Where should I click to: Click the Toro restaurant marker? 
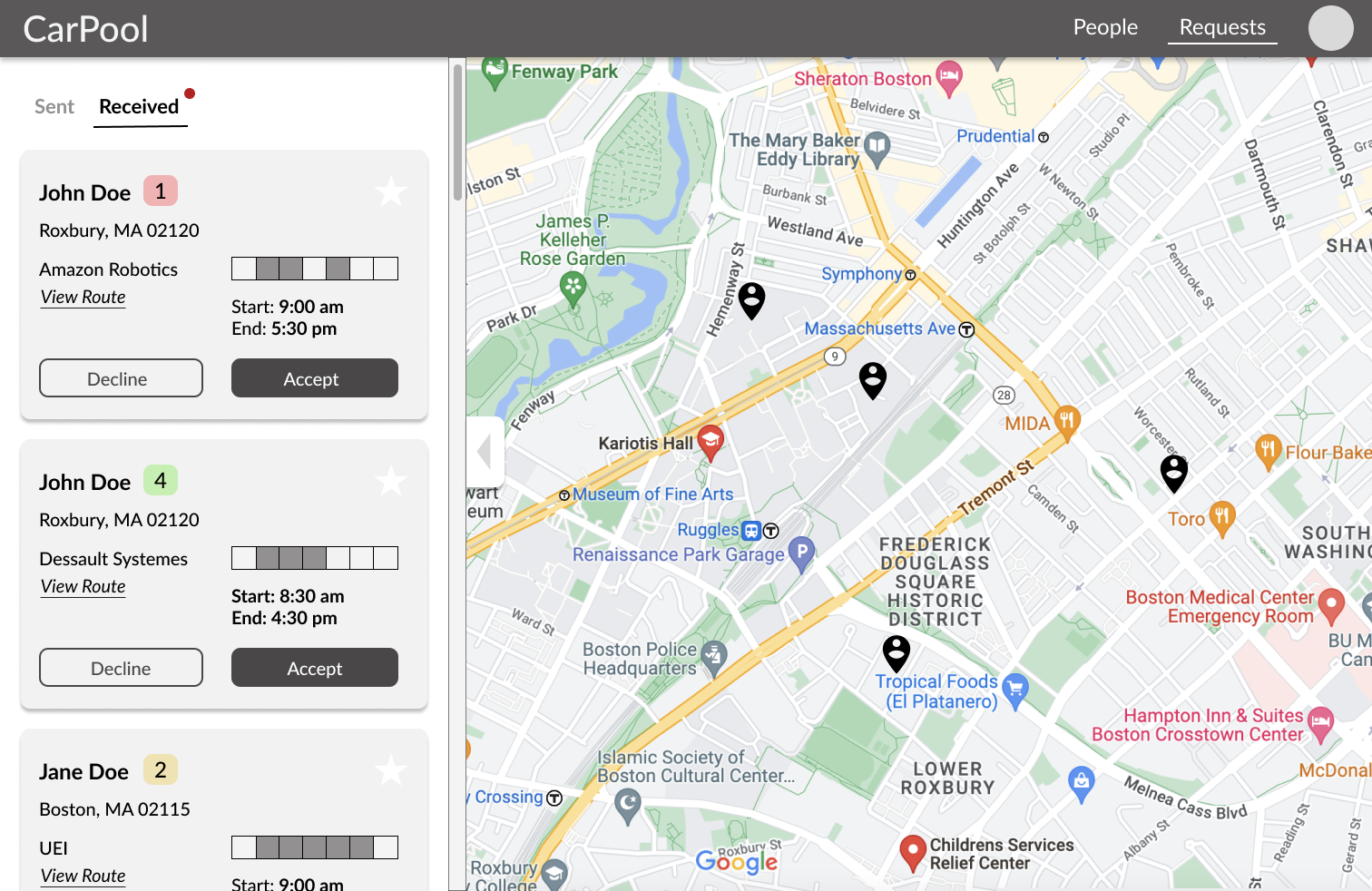(1222, 518)
